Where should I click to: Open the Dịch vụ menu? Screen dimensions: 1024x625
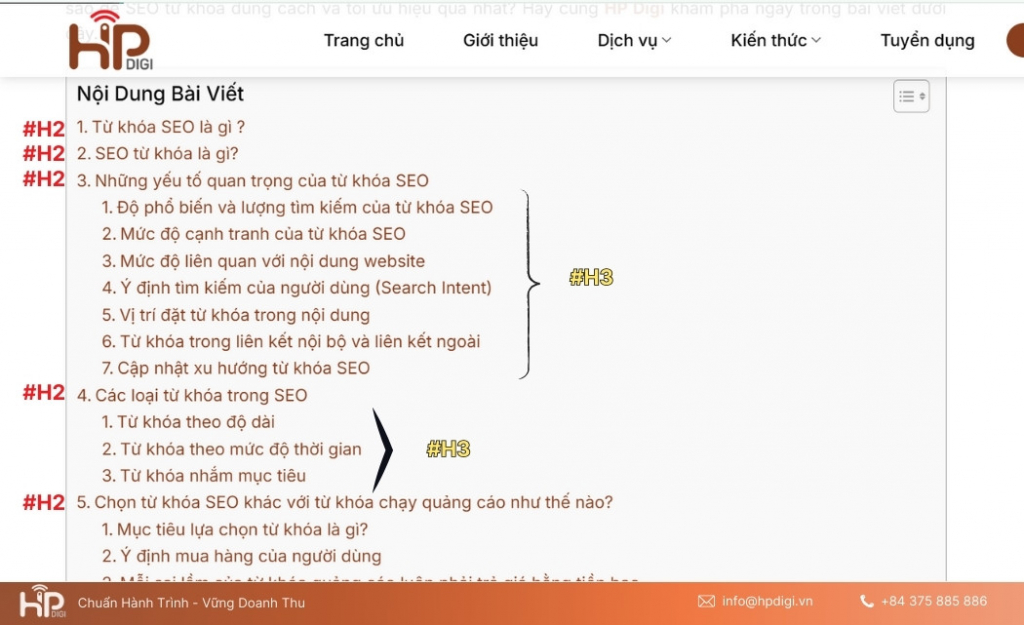click(x=627, y=40)
